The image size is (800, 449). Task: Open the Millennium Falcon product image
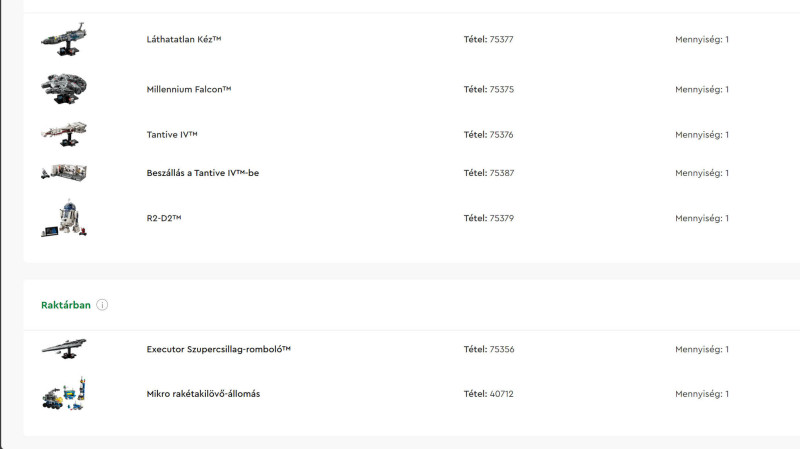[64, 89]
